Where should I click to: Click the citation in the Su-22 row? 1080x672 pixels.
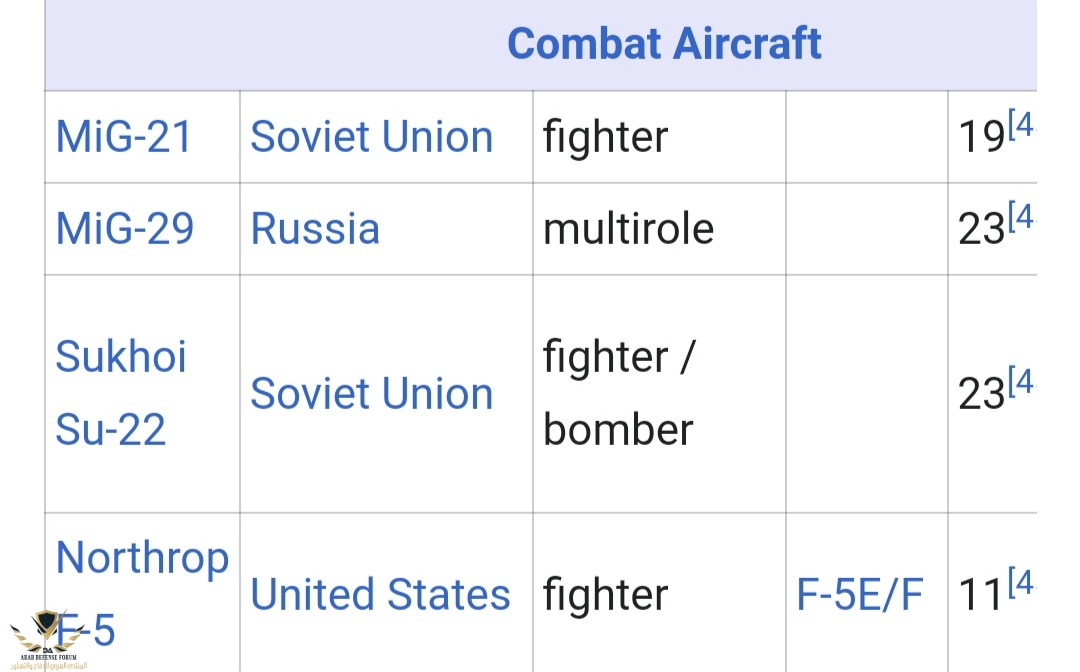click(1022, 382)
